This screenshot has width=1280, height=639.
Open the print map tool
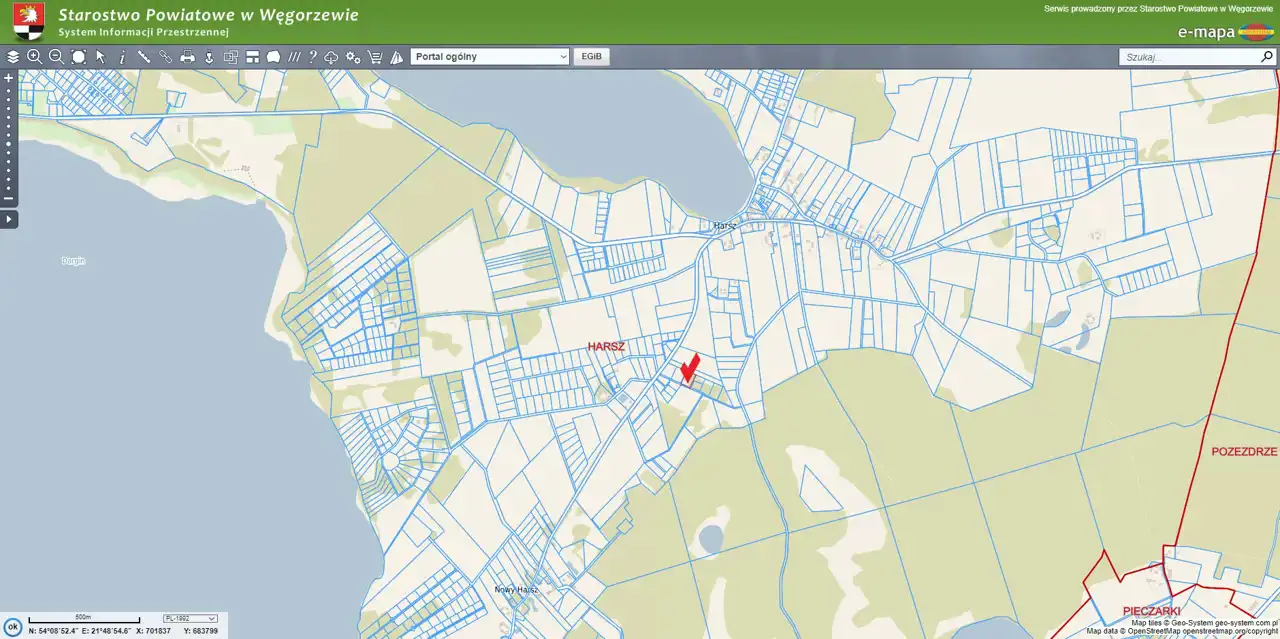(188, 57)
